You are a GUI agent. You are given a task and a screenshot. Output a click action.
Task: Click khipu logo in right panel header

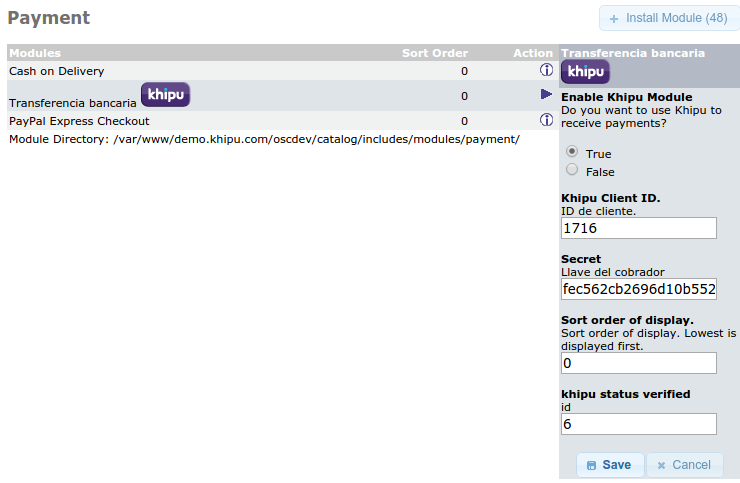click(585, 72)
